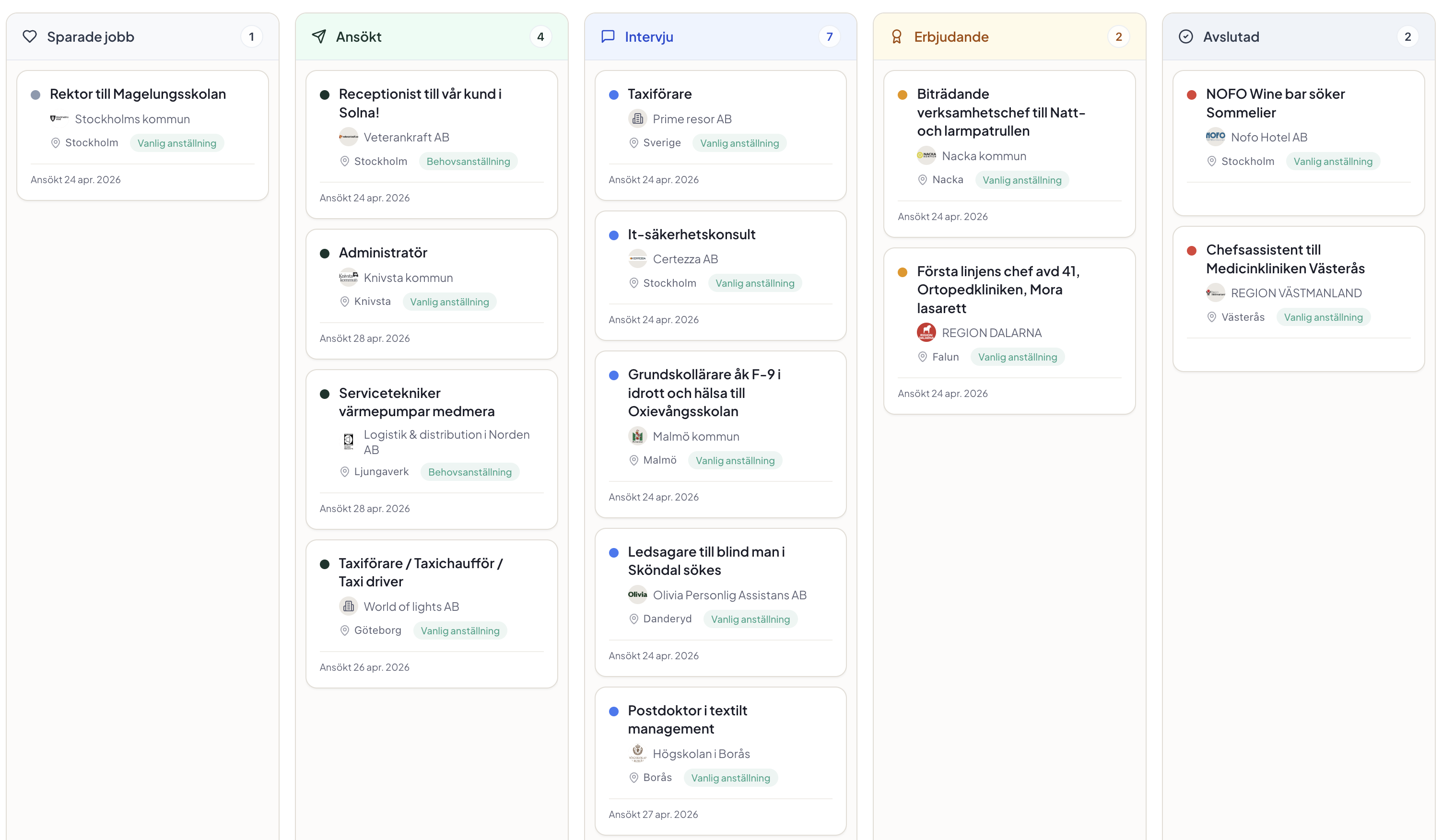Click the World of lights AB building icon

(x=349, y=607)
